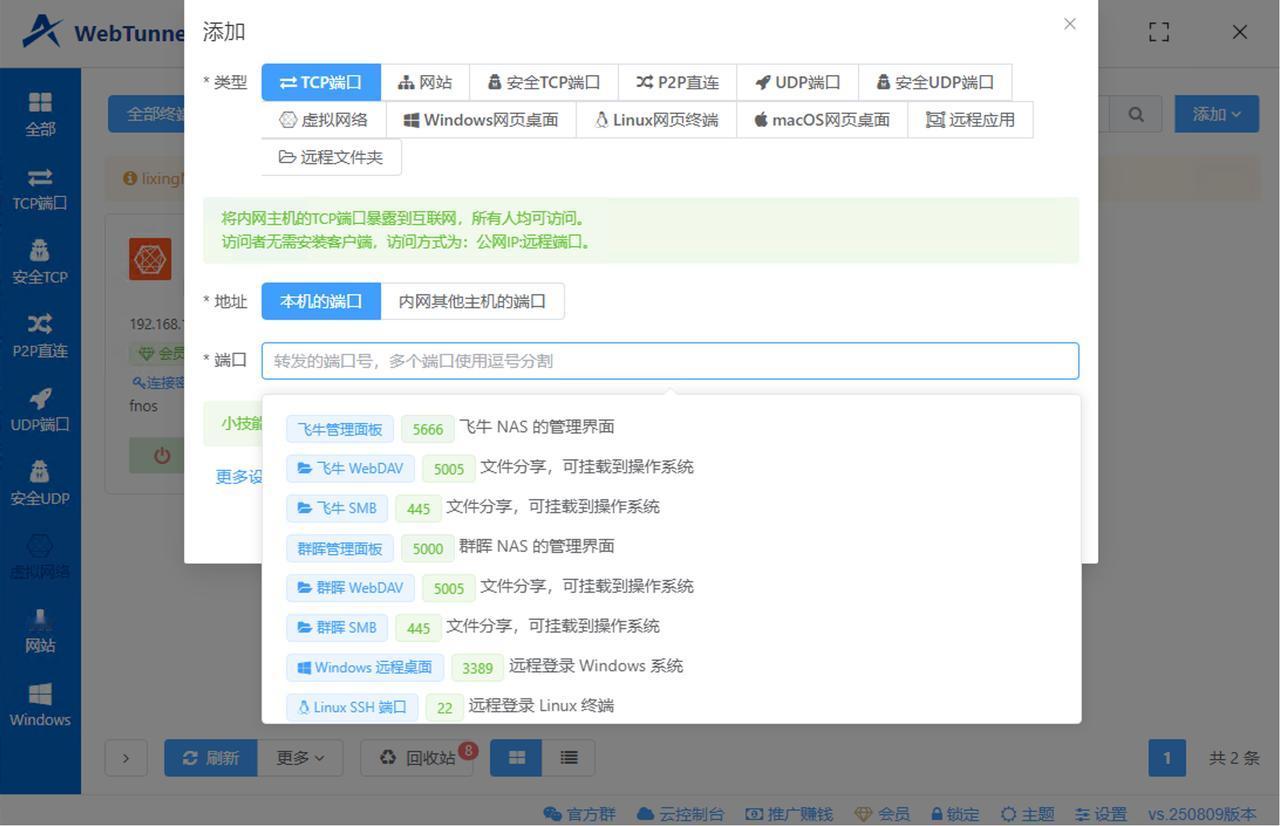Click the search magnifier button
Screen dimensions: 1280x826
click(1136, 114)
